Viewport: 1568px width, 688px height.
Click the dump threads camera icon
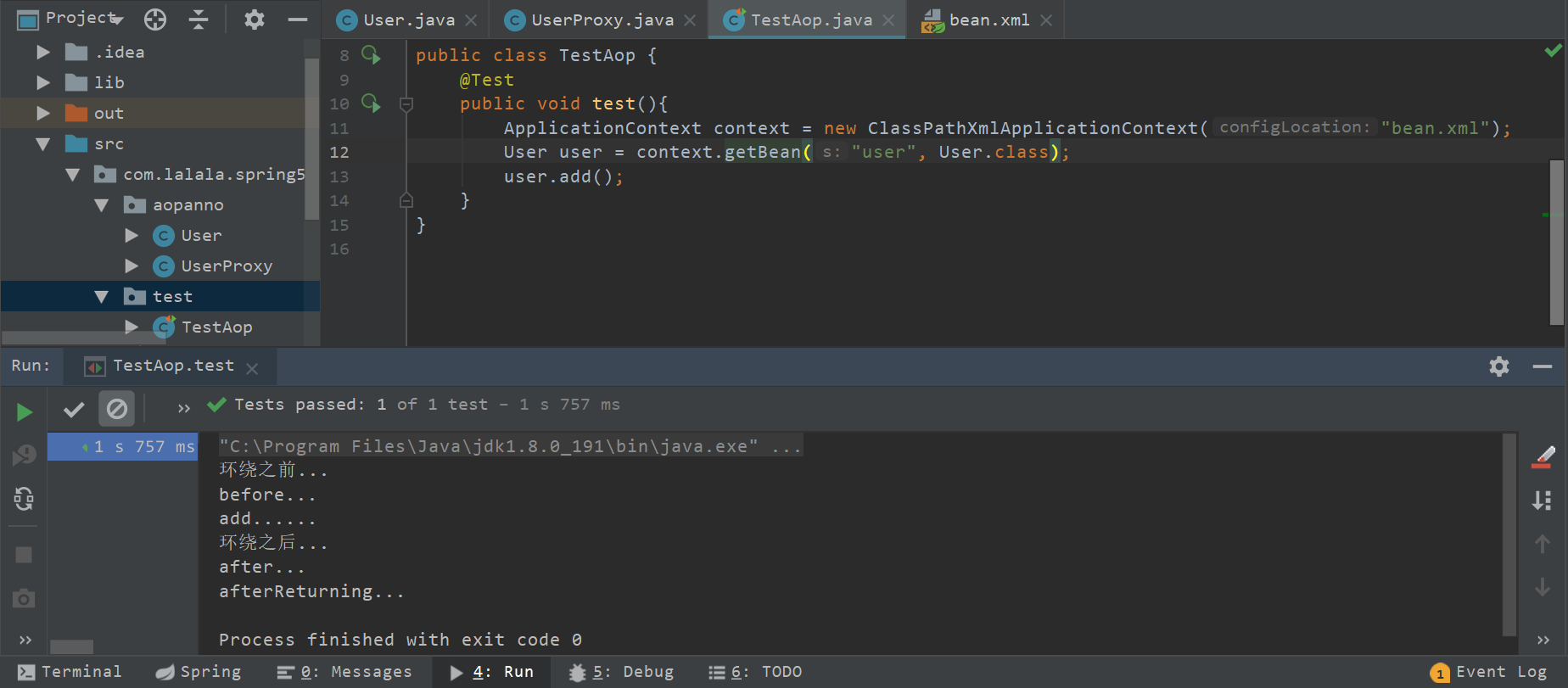(24, 598)
